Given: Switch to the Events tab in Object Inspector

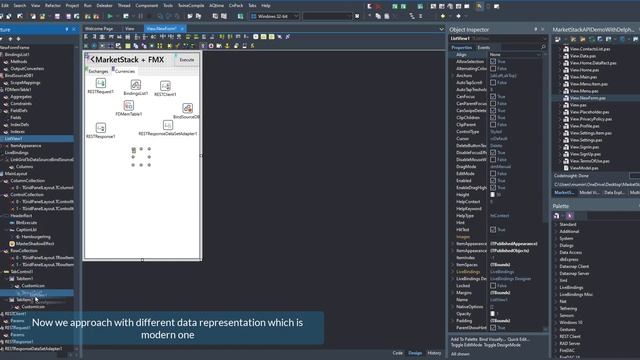Looking at the screenshot, I should [484, 47].
